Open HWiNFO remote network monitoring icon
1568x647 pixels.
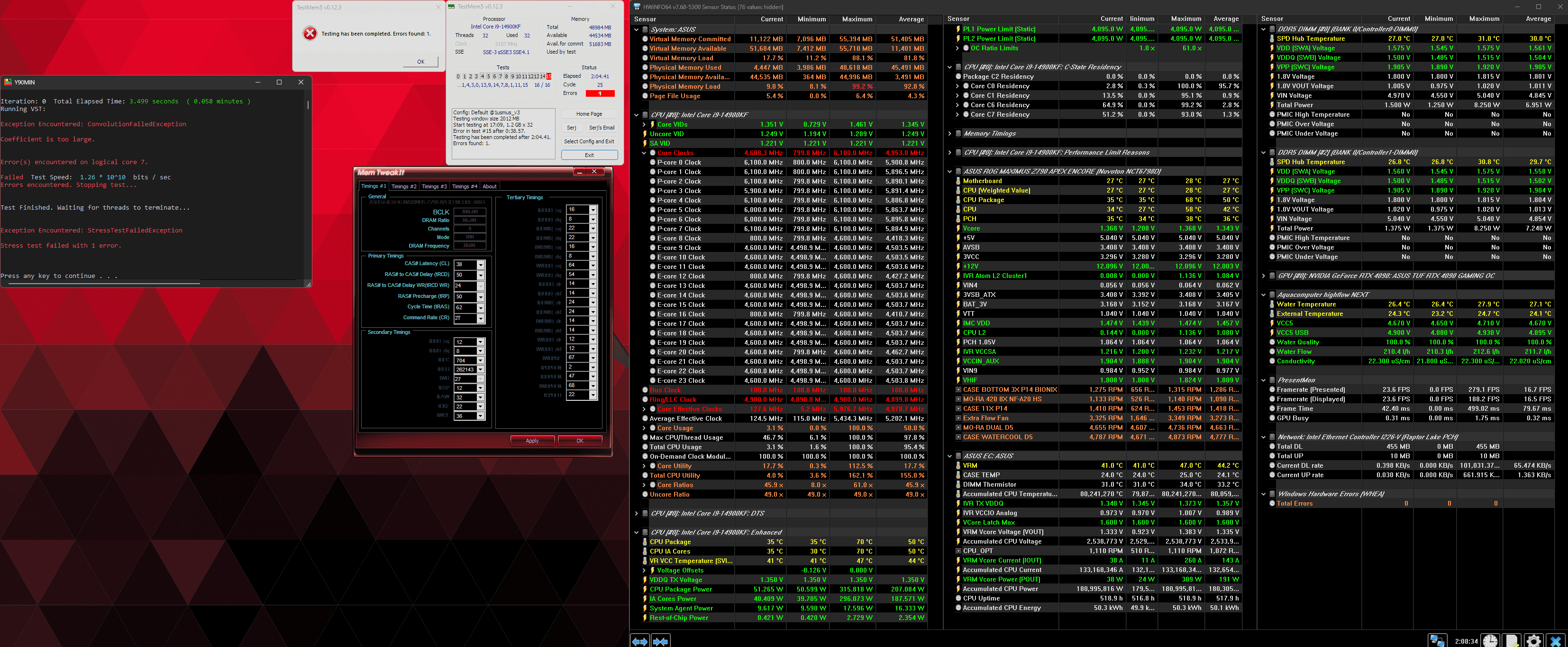tap(1437, 640)
